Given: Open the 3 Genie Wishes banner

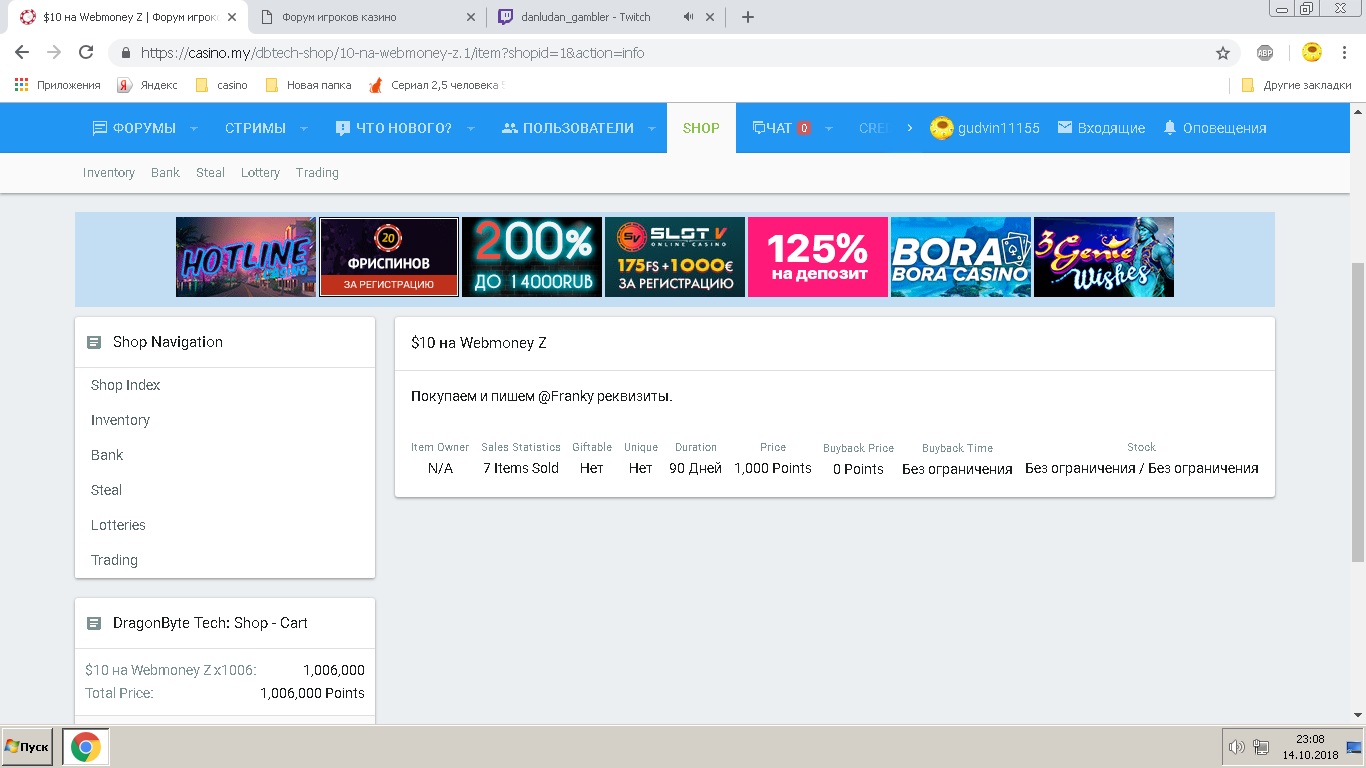Looking at the screenshot, I should pos(1104,257).
